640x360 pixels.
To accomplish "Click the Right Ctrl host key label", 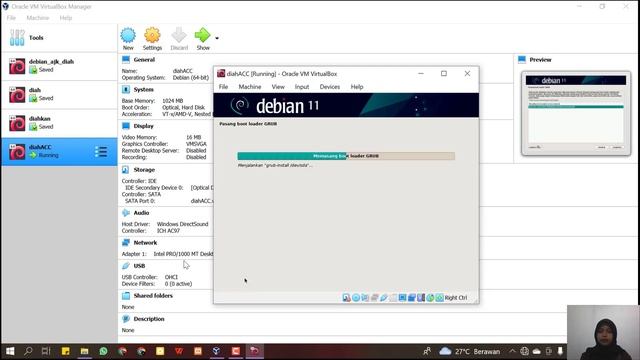I will (x=456, y=298).
